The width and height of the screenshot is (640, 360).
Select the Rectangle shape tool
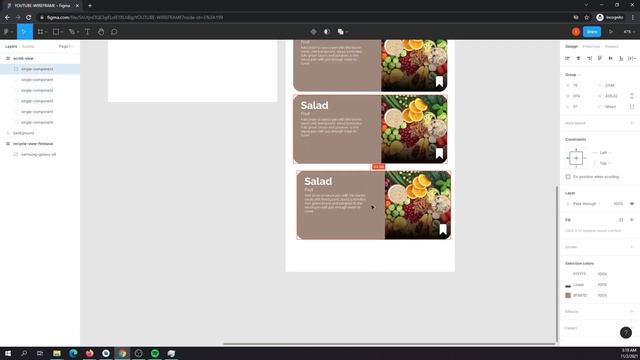click(x=56, y=31)
